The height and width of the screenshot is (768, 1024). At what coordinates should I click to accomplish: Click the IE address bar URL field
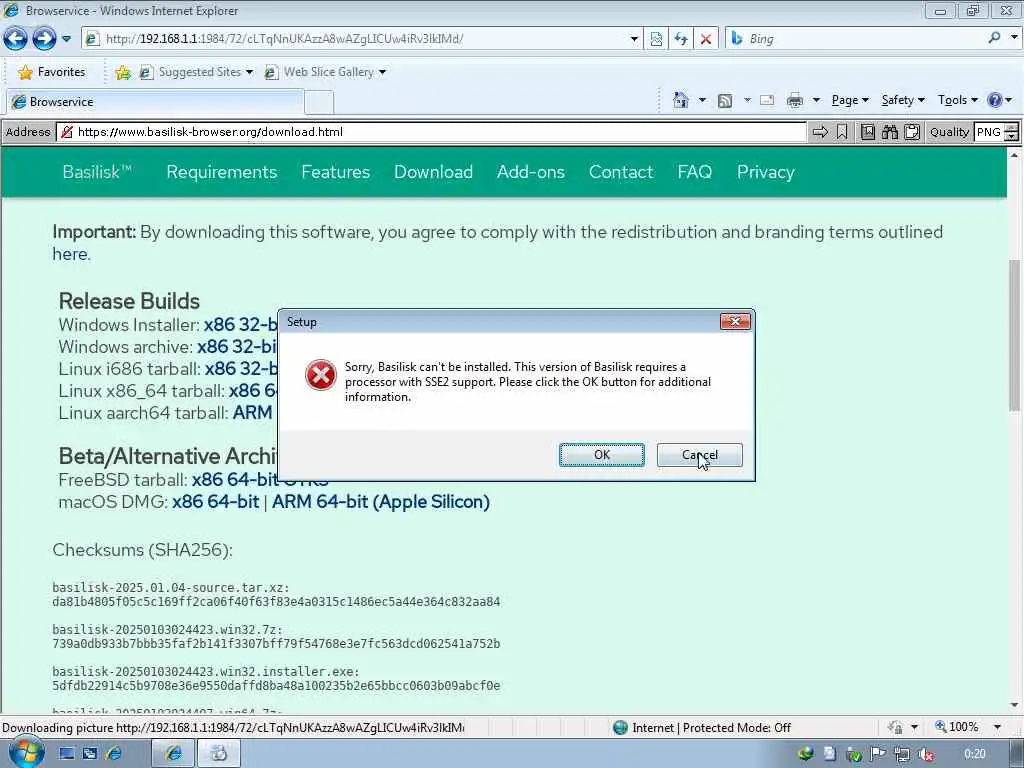point(356,39)
